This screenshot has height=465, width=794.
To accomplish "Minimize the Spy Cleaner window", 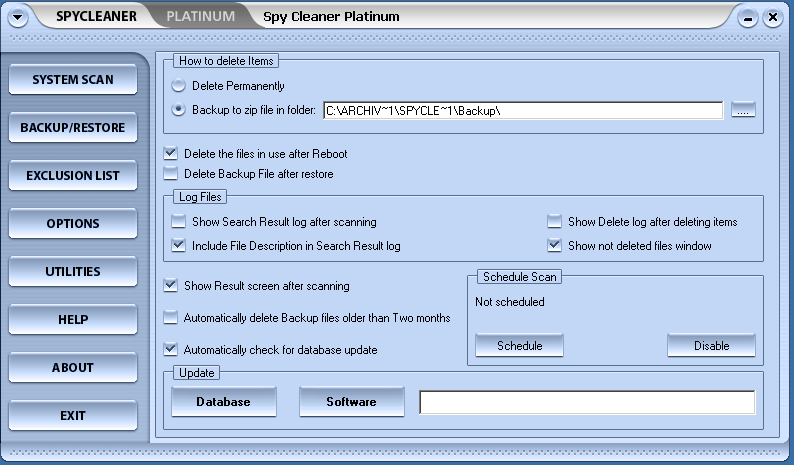I will point(747,19).
